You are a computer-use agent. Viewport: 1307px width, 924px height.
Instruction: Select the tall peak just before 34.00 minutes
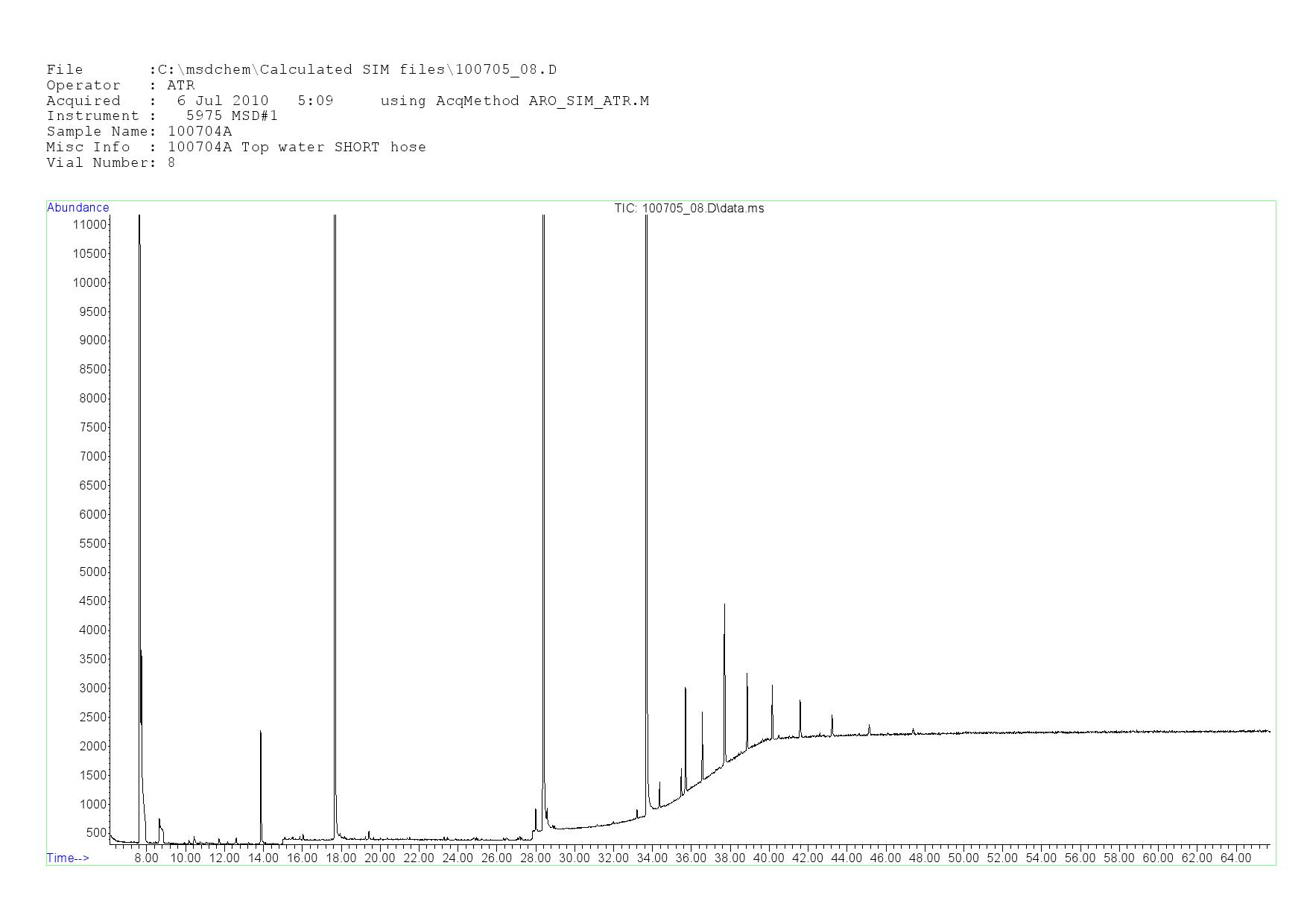[x=646, y=447]
